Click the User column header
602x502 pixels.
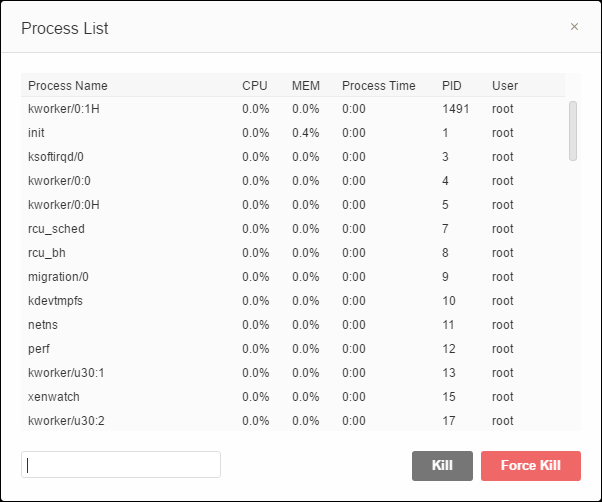pos(505,86)
